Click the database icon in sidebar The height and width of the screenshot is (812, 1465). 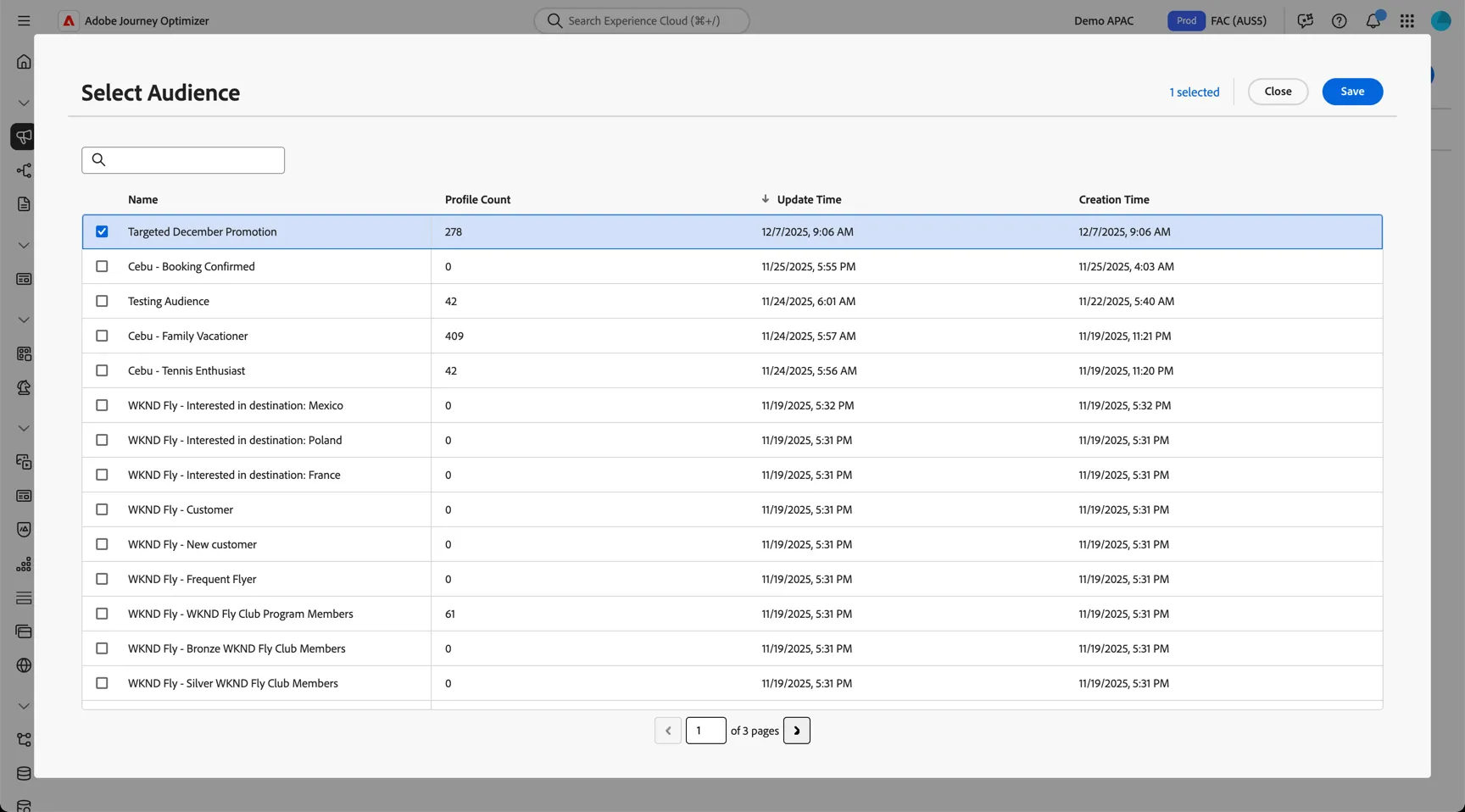tap(24, 774)
